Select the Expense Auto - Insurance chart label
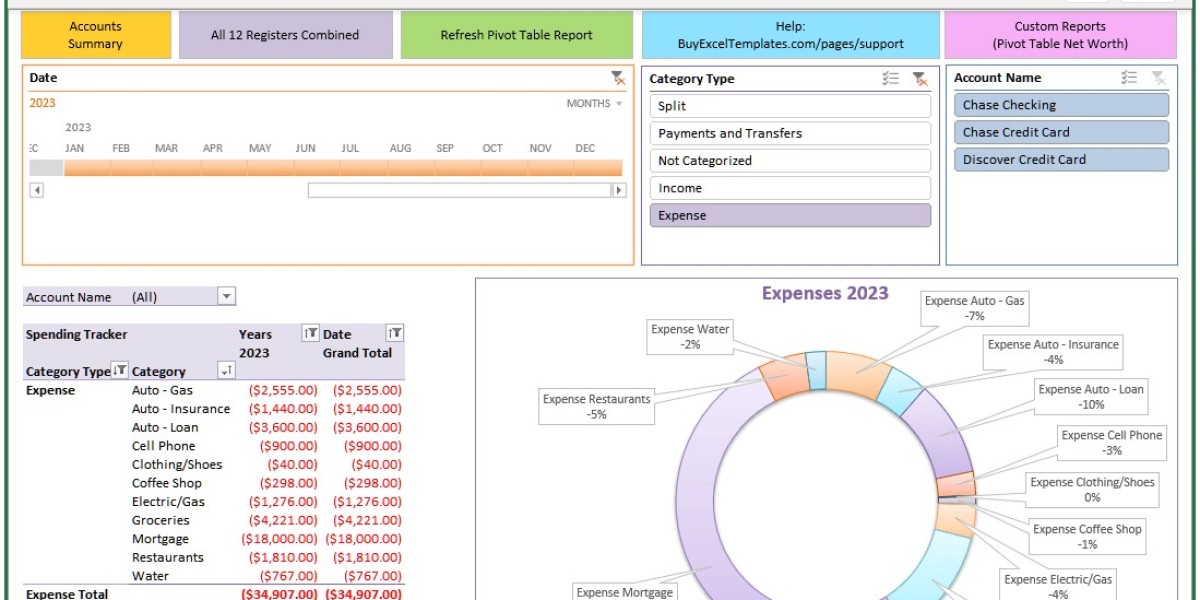This screenshot has width=1200, height=600. pyautogui.click(x=1053, y=352)
